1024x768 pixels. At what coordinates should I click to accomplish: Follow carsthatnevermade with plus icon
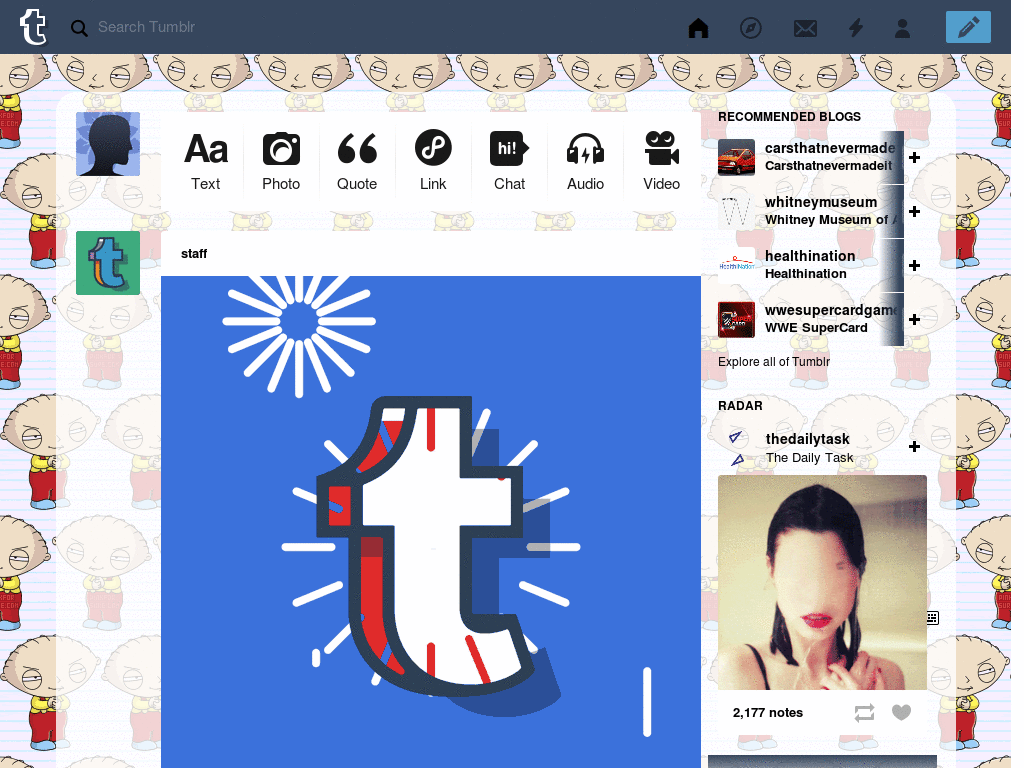click(914, 157)
